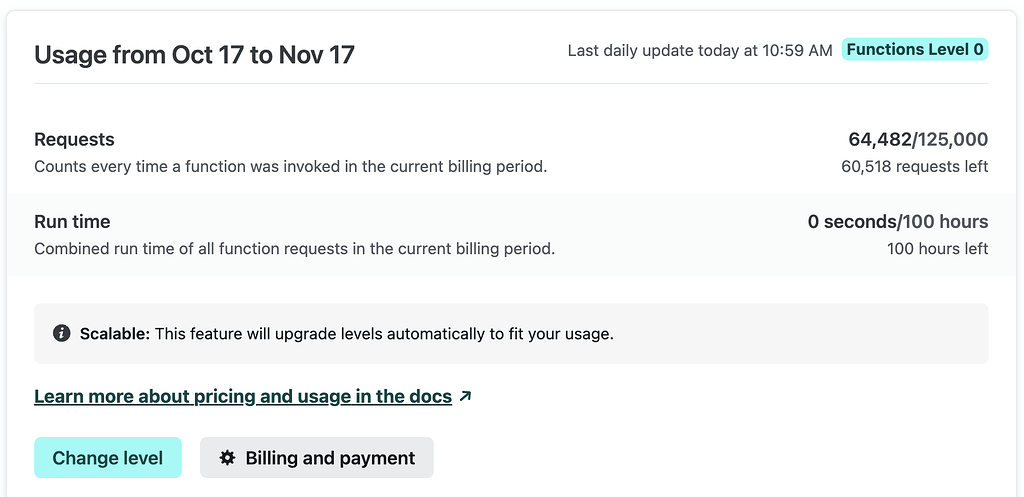Click the Usage from Oct 17 heading

coord(194,54)
